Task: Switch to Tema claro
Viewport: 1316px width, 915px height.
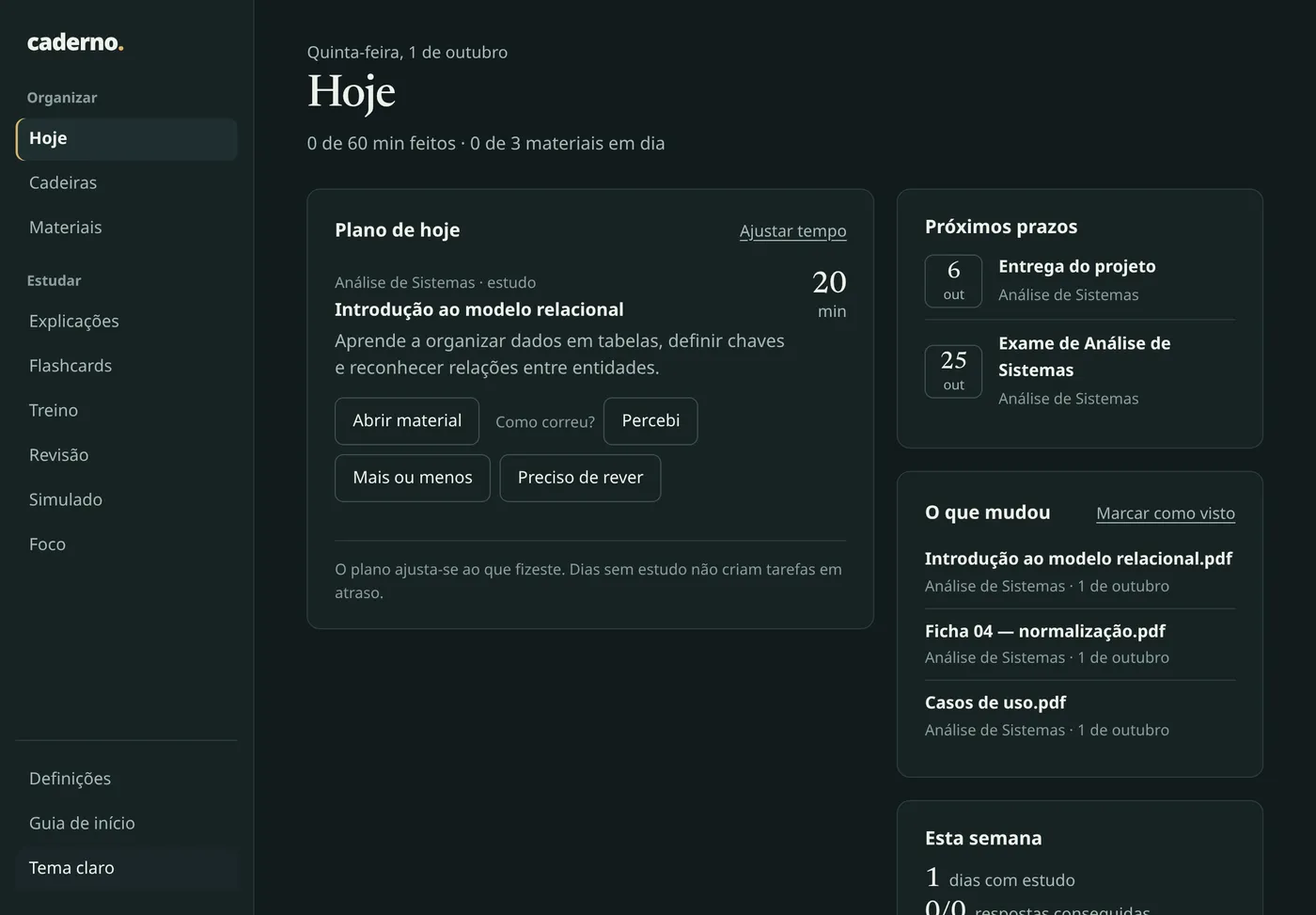Action: click(126, 868)
